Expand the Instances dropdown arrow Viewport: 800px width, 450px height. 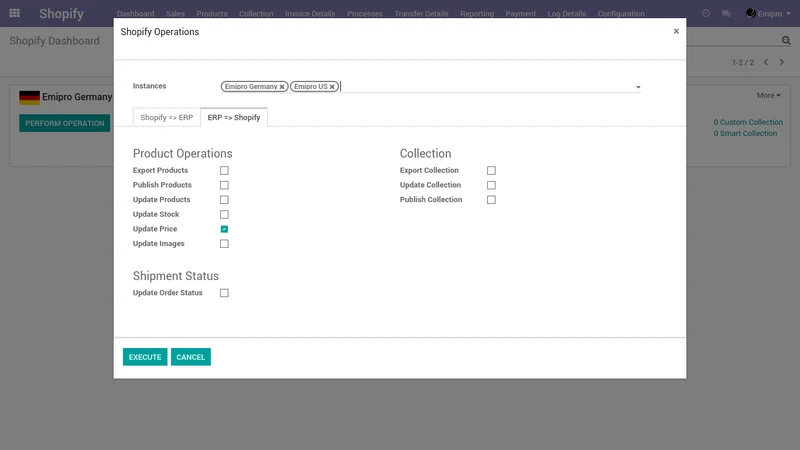coord(638,87)
